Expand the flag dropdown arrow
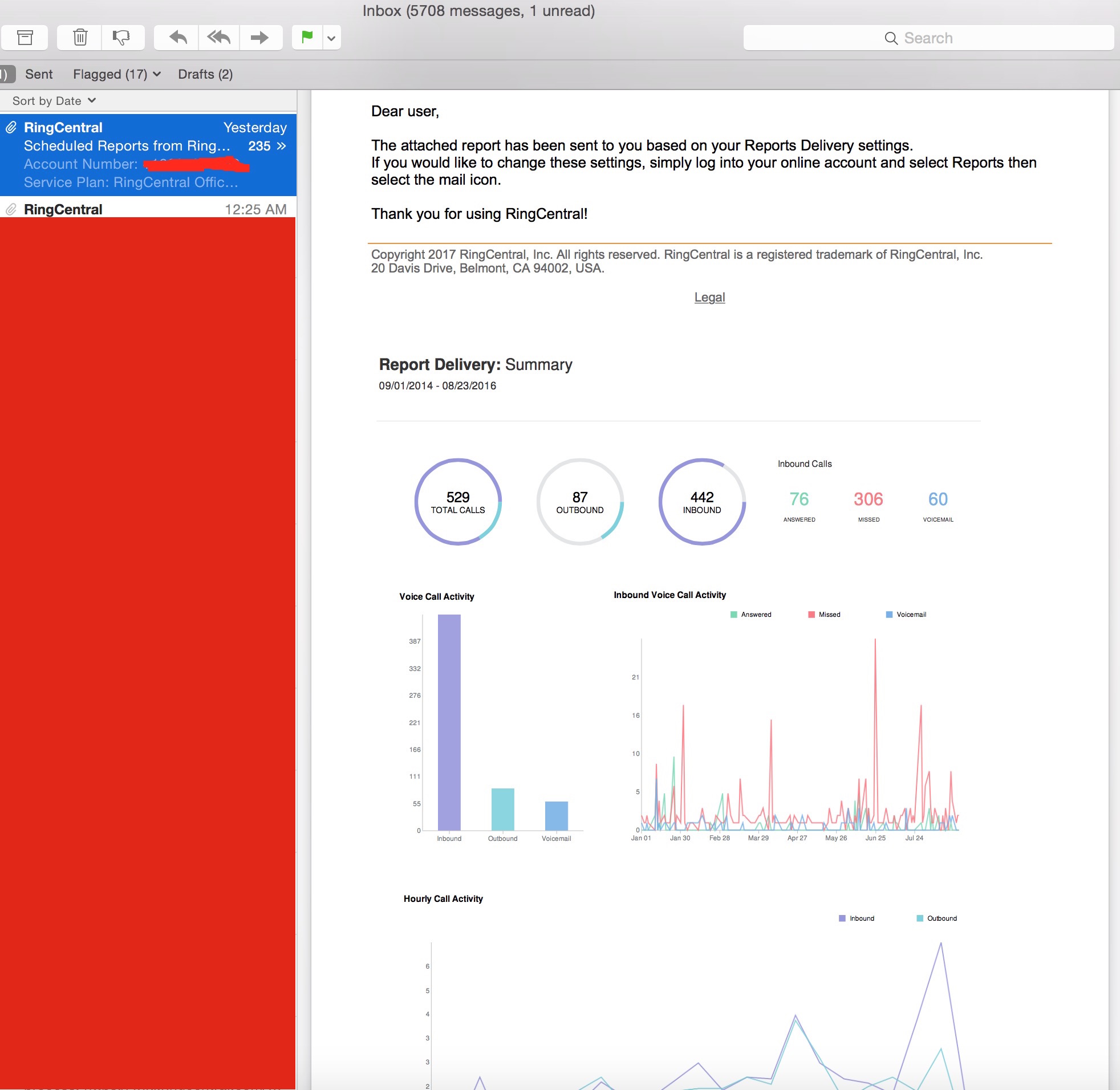The image size is (1120, 1090). pyautogui.click(x=330, y=38)
